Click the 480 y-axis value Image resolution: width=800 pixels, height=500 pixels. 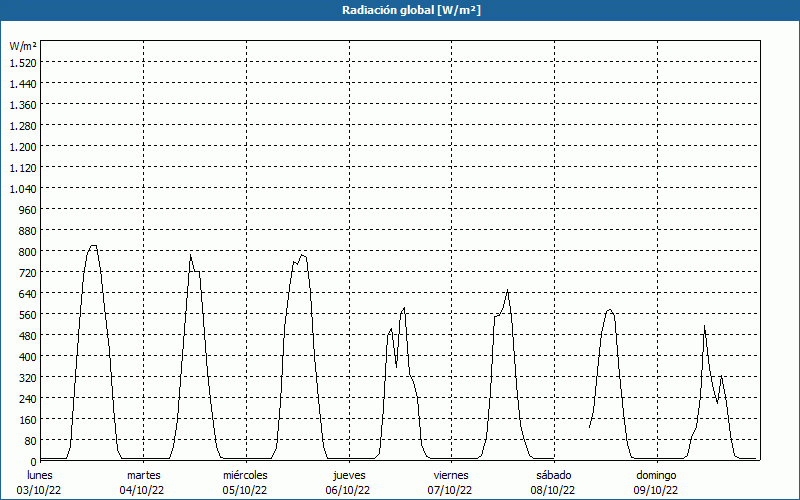pyautogui.click(x=27, y=335)
